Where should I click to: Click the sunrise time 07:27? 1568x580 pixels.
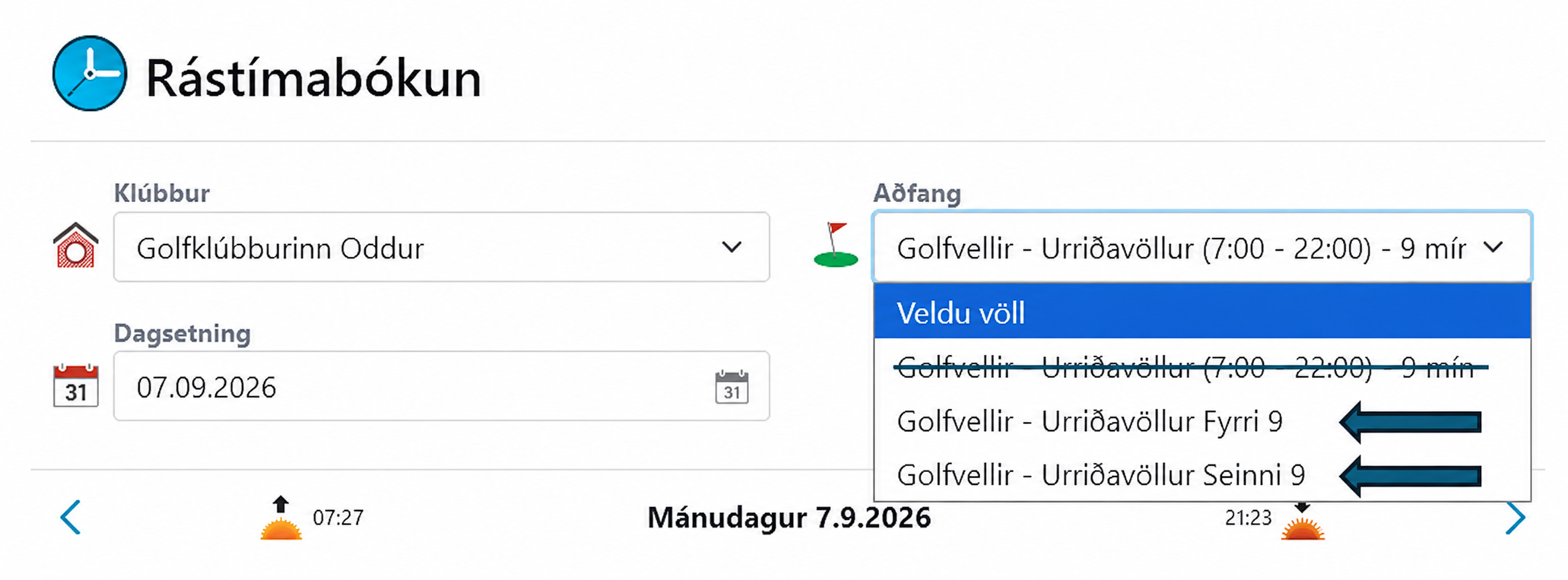pos(338,518)
